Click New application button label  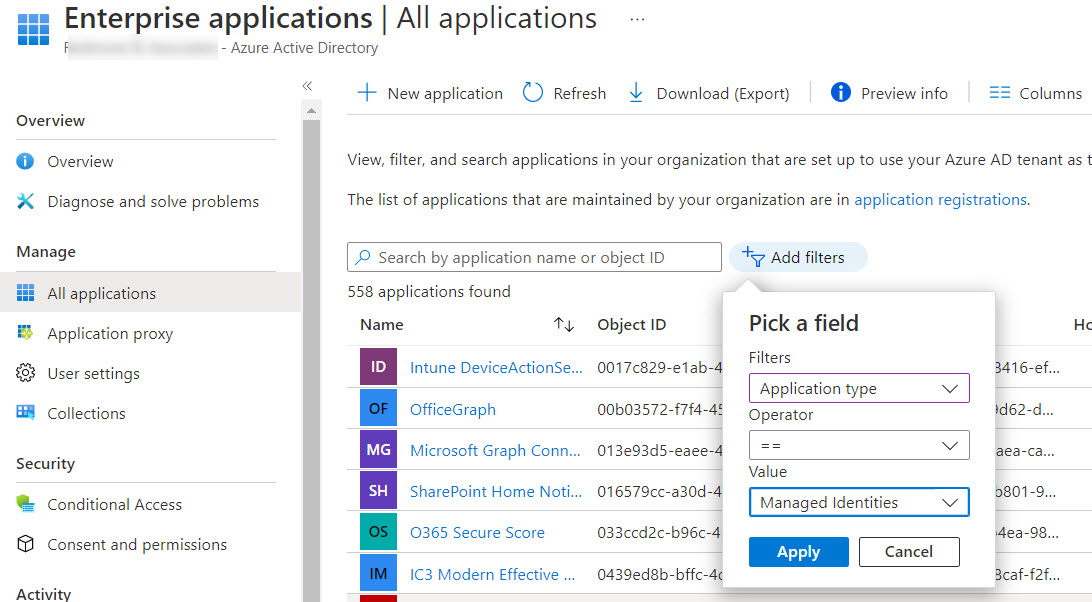pos(445,93)
